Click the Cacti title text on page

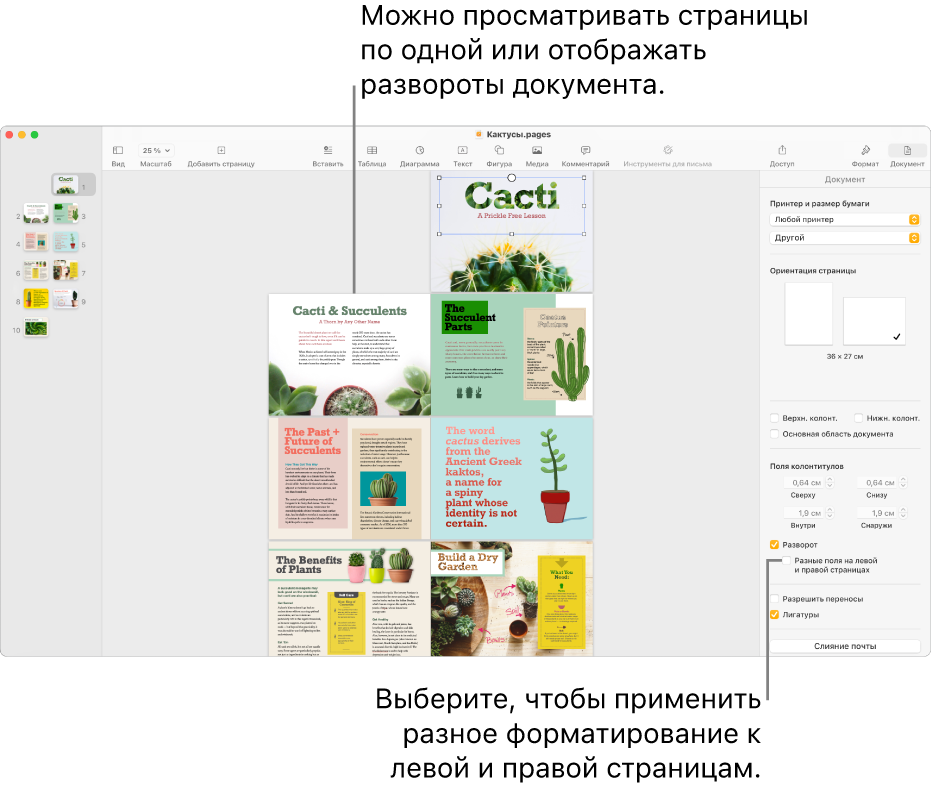click(512, 195)
